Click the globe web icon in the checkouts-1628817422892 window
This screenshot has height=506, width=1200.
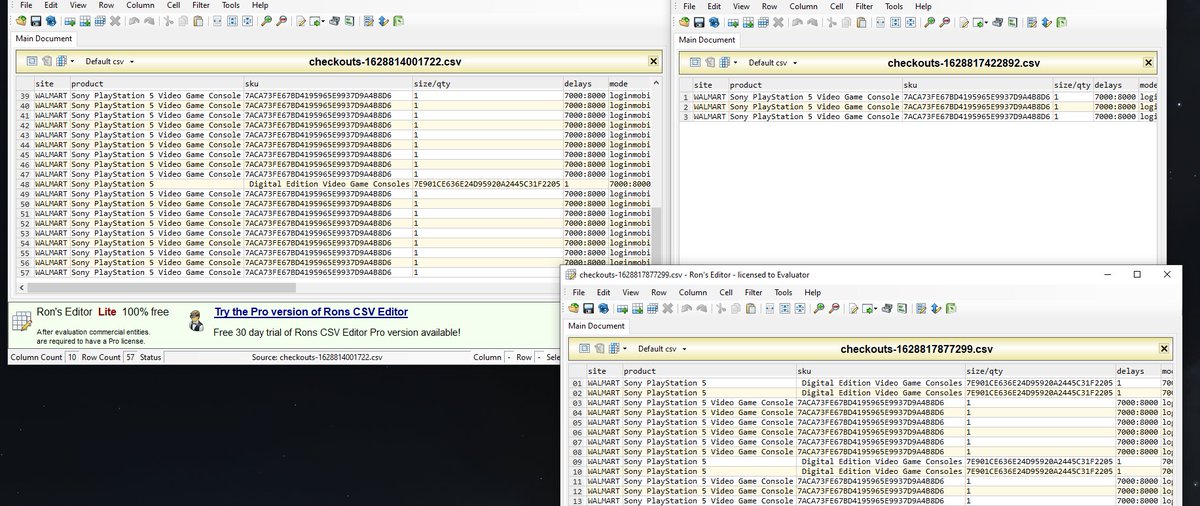point(714,22)
